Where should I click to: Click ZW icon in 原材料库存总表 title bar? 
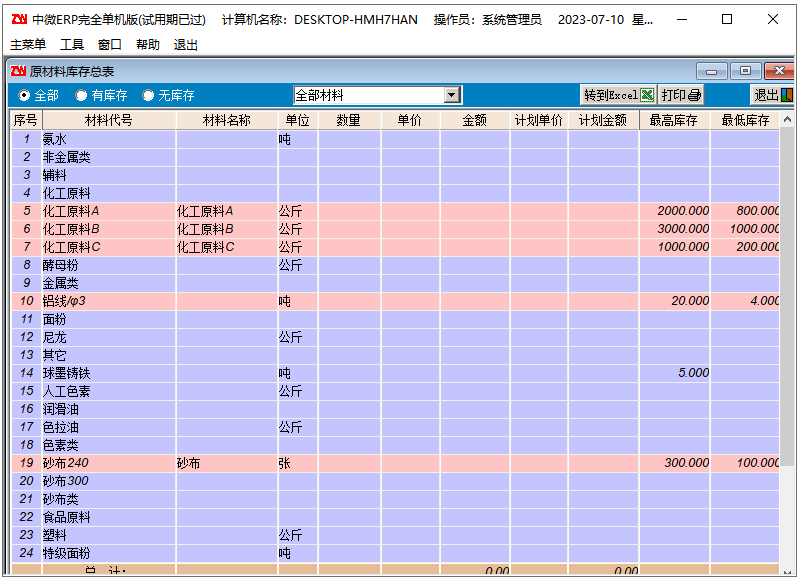[18, 71]
